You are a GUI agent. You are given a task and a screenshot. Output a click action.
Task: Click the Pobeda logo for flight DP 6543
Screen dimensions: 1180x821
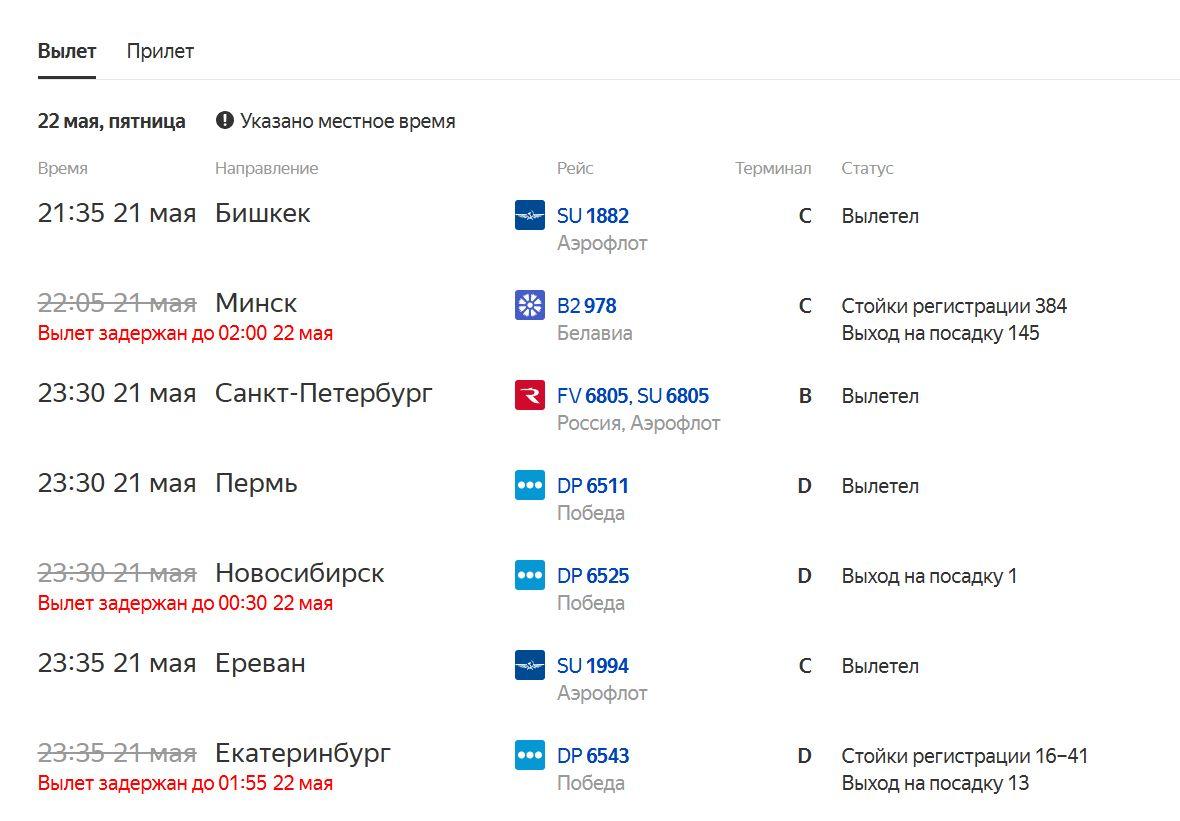tap(530, 755)
